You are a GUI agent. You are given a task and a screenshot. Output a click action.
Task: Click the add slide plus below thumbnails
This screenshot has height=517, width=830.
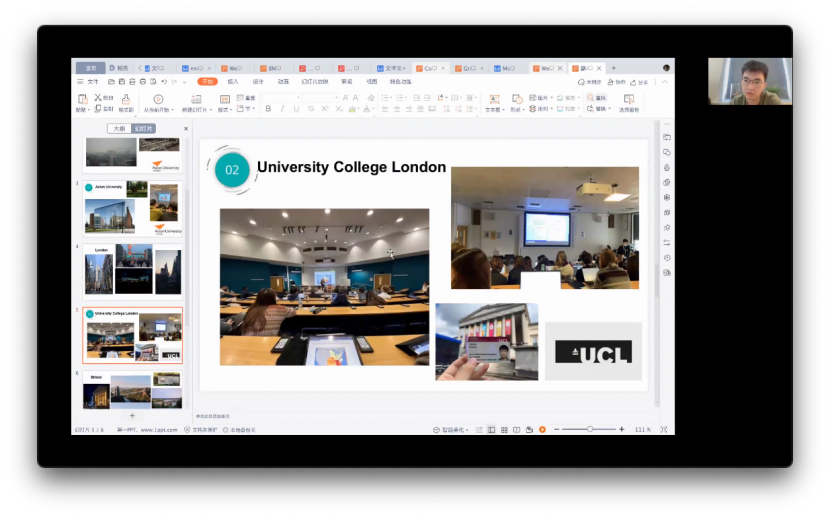pyautogui.click(x=132, y=415)
